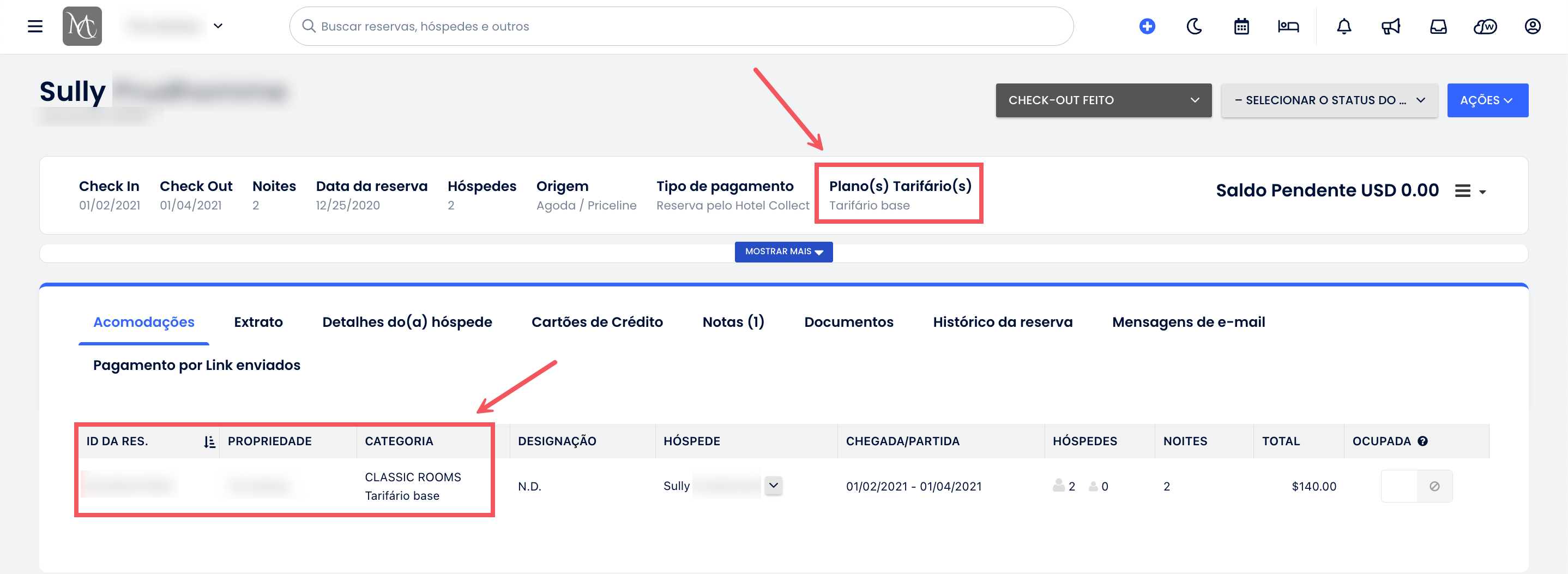Expand the Check-out Feito status dropdown

click(1103, 100)
